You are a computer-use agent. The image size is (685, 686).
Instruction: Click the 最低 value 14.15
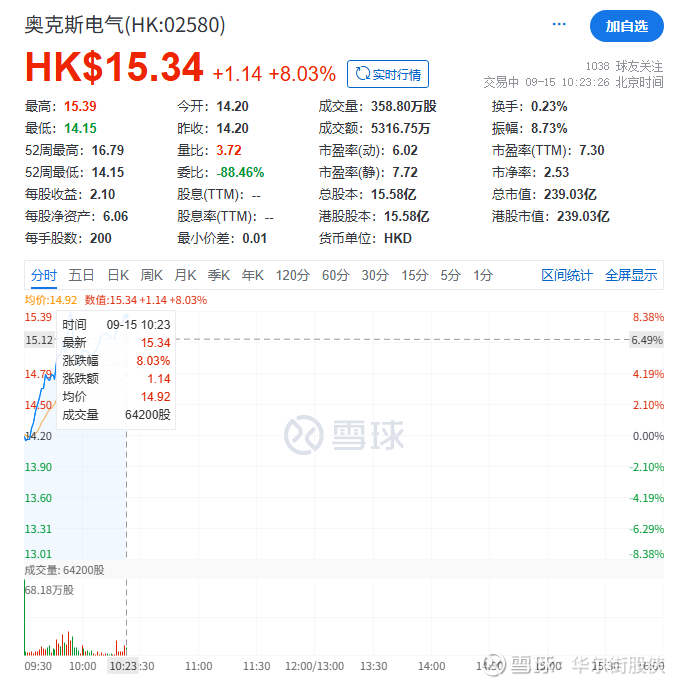tap(80, 128)
